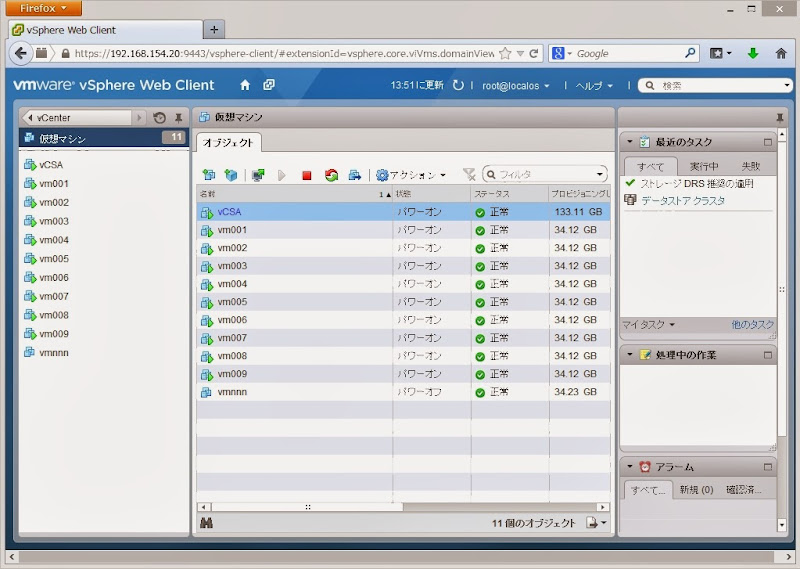
Task: Open the root@localos user menu
Action: [516, 86]
